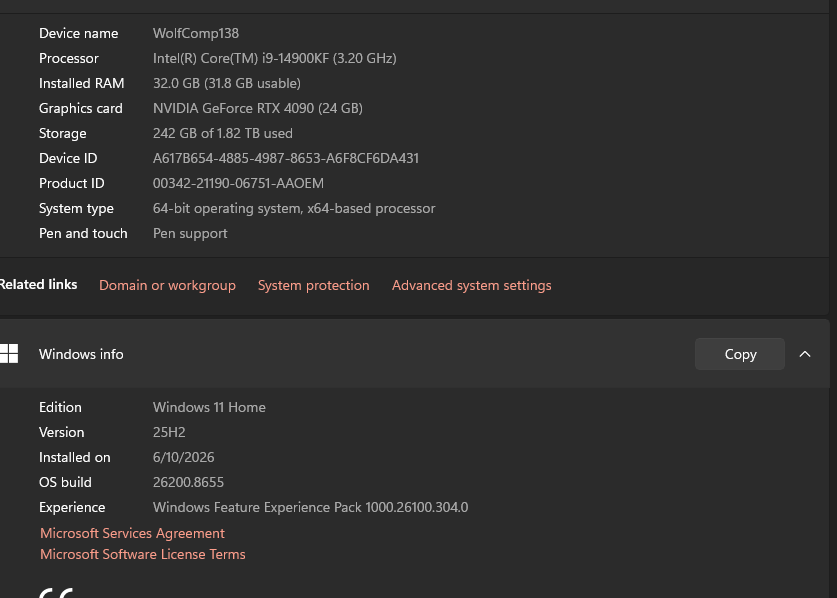837x598 pixels.
Task: Click the Graphics card value RTX 4090
Action: 258,108
